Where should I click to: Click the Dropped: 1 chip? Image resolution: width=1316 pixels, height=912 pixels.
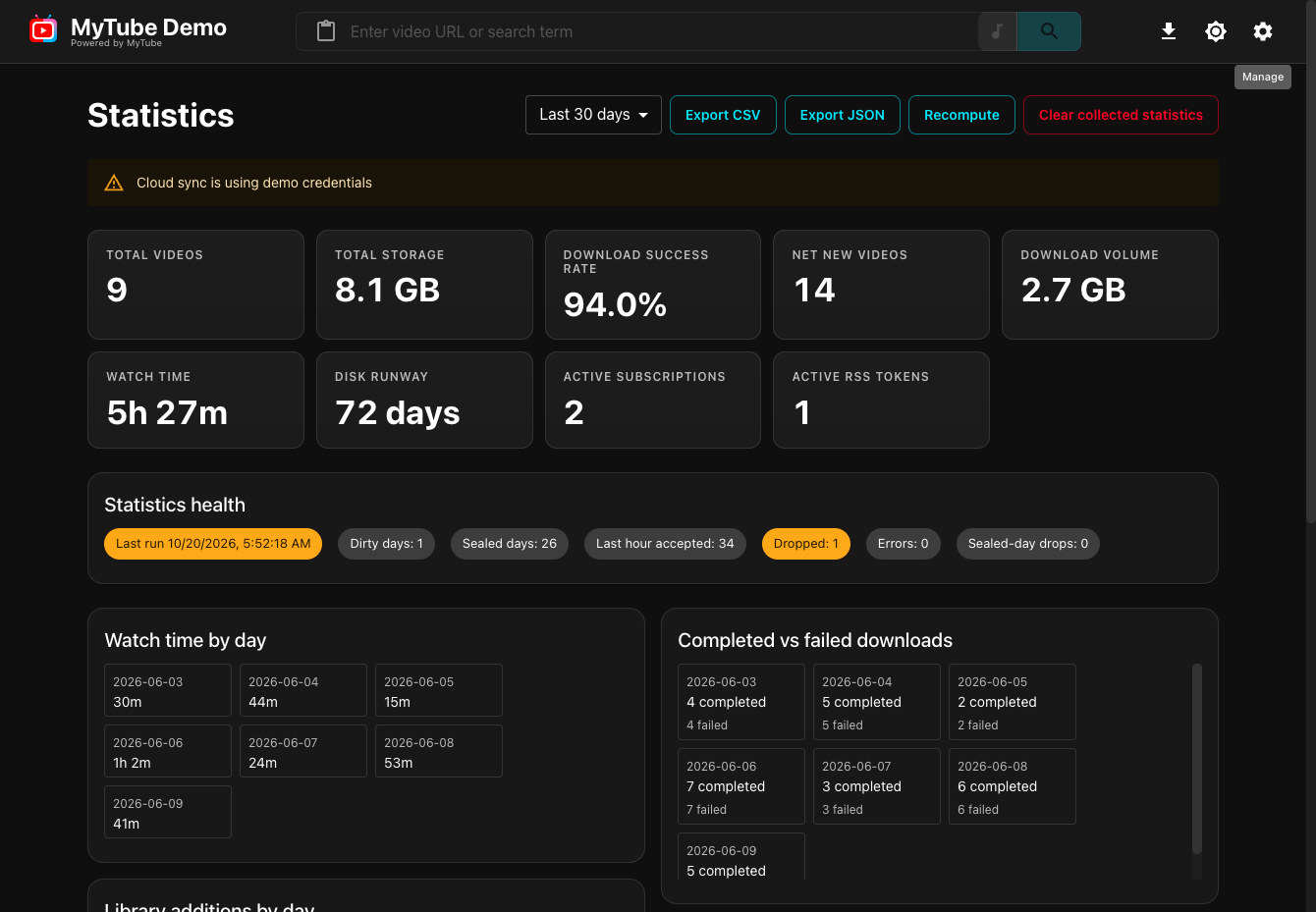point(806,544)
